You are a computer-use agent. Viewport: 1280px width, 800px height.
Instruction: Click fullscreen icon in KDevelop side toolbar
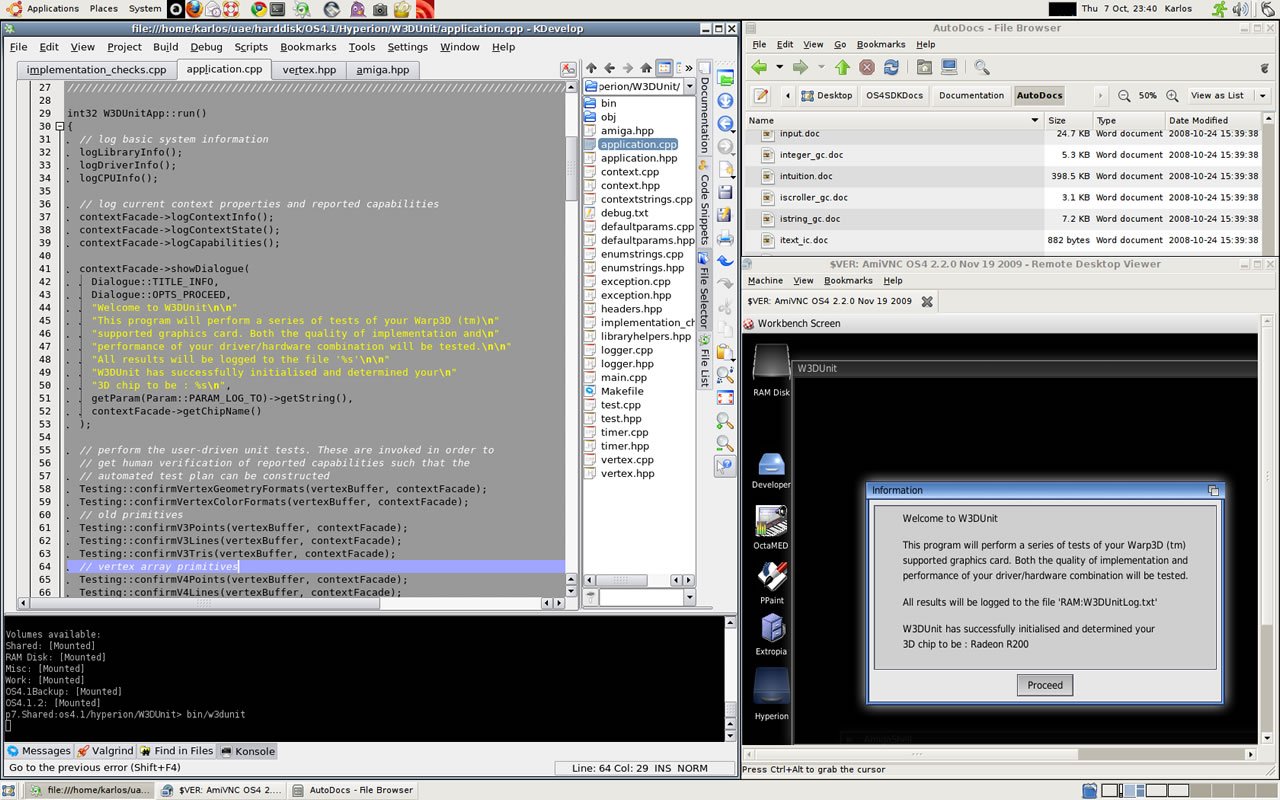click(x=725, y=397)
